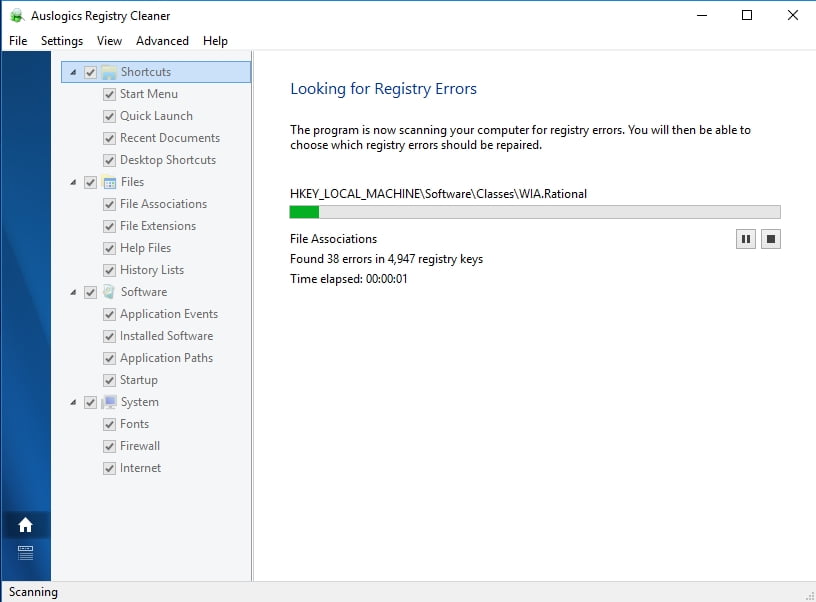Disable the File Extensions checkbox
The height and width of the screenshot is (602, 816).
pos(109,226)
